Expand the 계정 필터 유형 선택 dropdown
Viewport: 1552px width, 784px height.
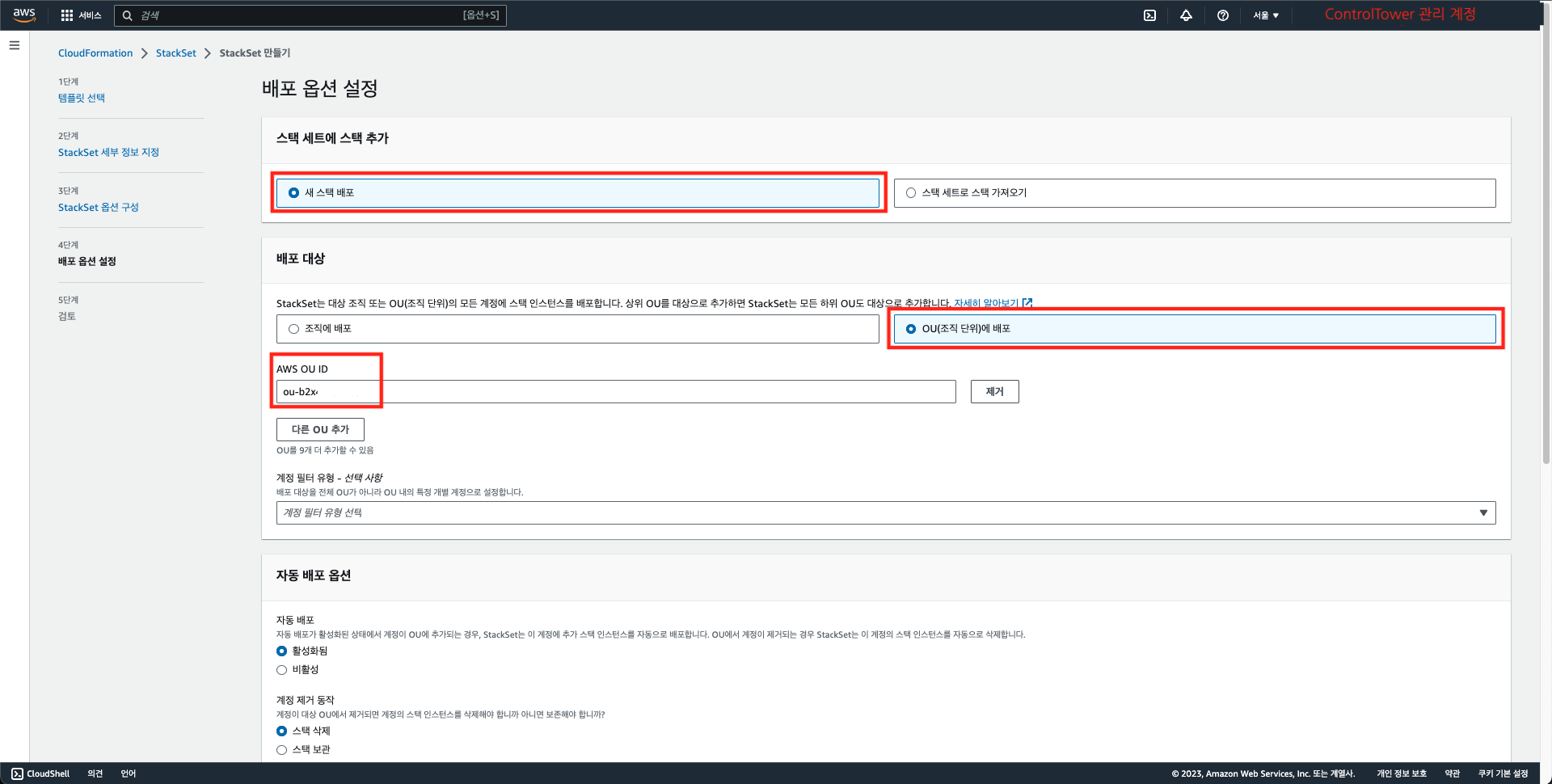click(885, 513)
